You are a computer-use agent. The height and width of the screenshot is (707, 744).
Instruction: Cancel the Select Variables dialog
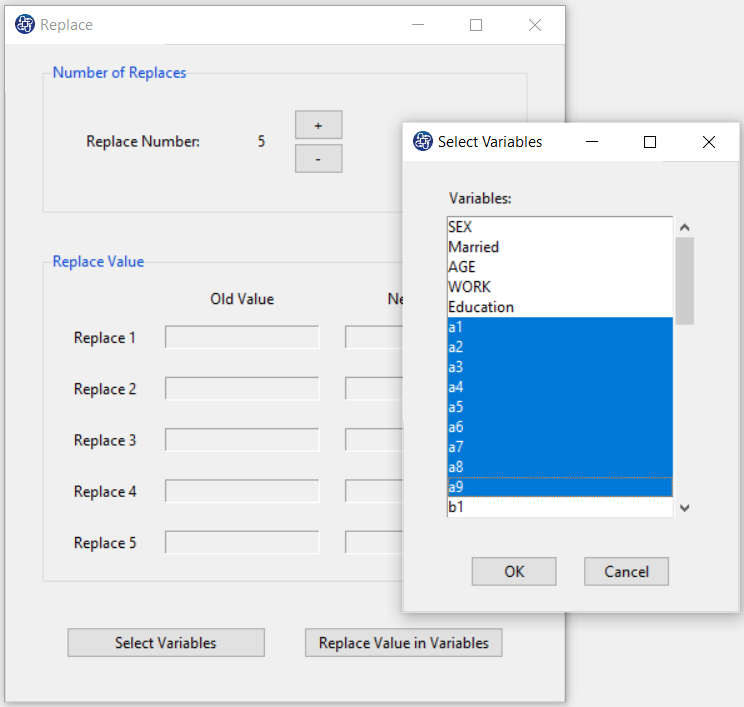pyautogui.click(x=626, y=572)
